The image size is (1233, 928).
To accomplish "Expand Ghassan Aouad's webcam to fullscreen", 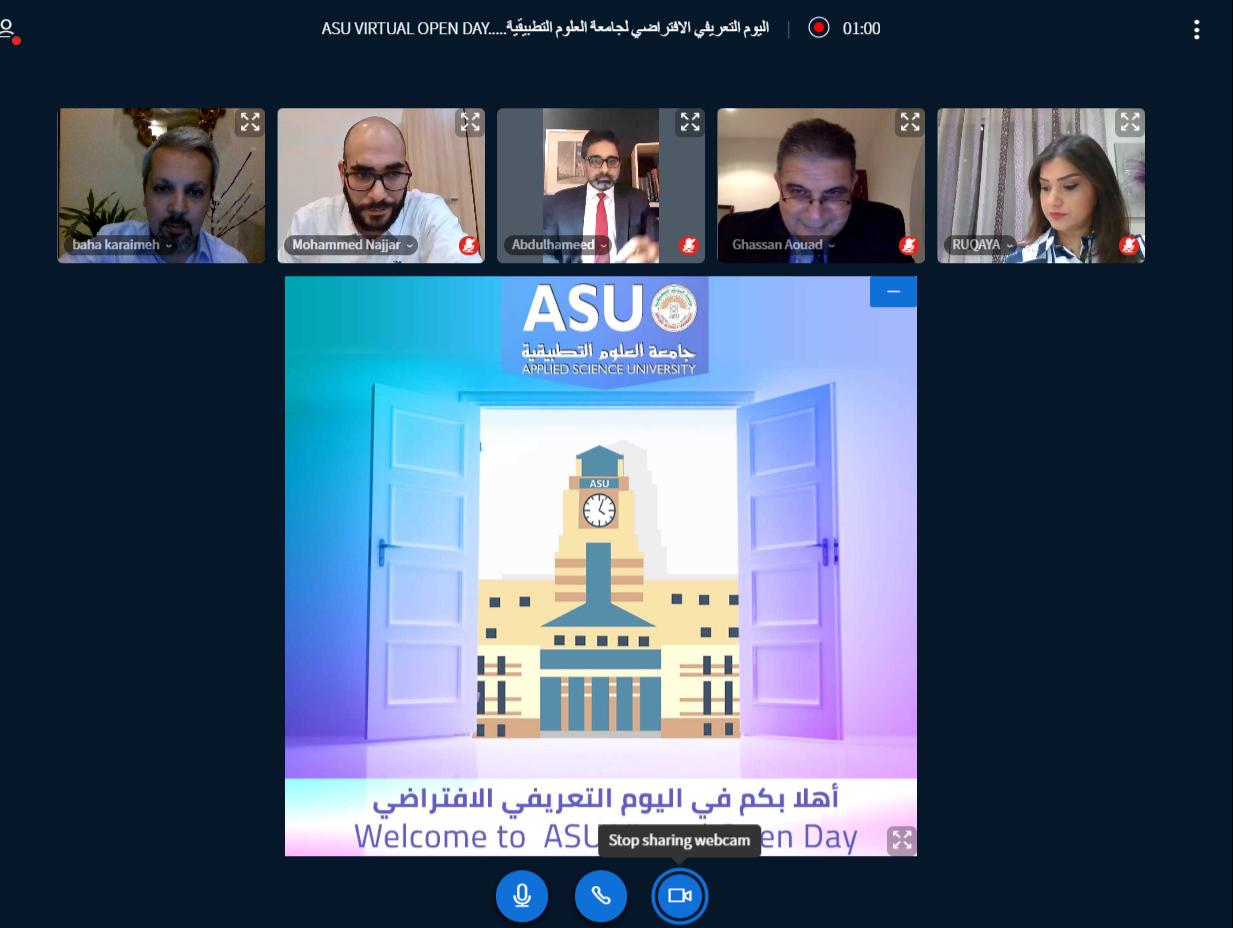I will point(909,122).
